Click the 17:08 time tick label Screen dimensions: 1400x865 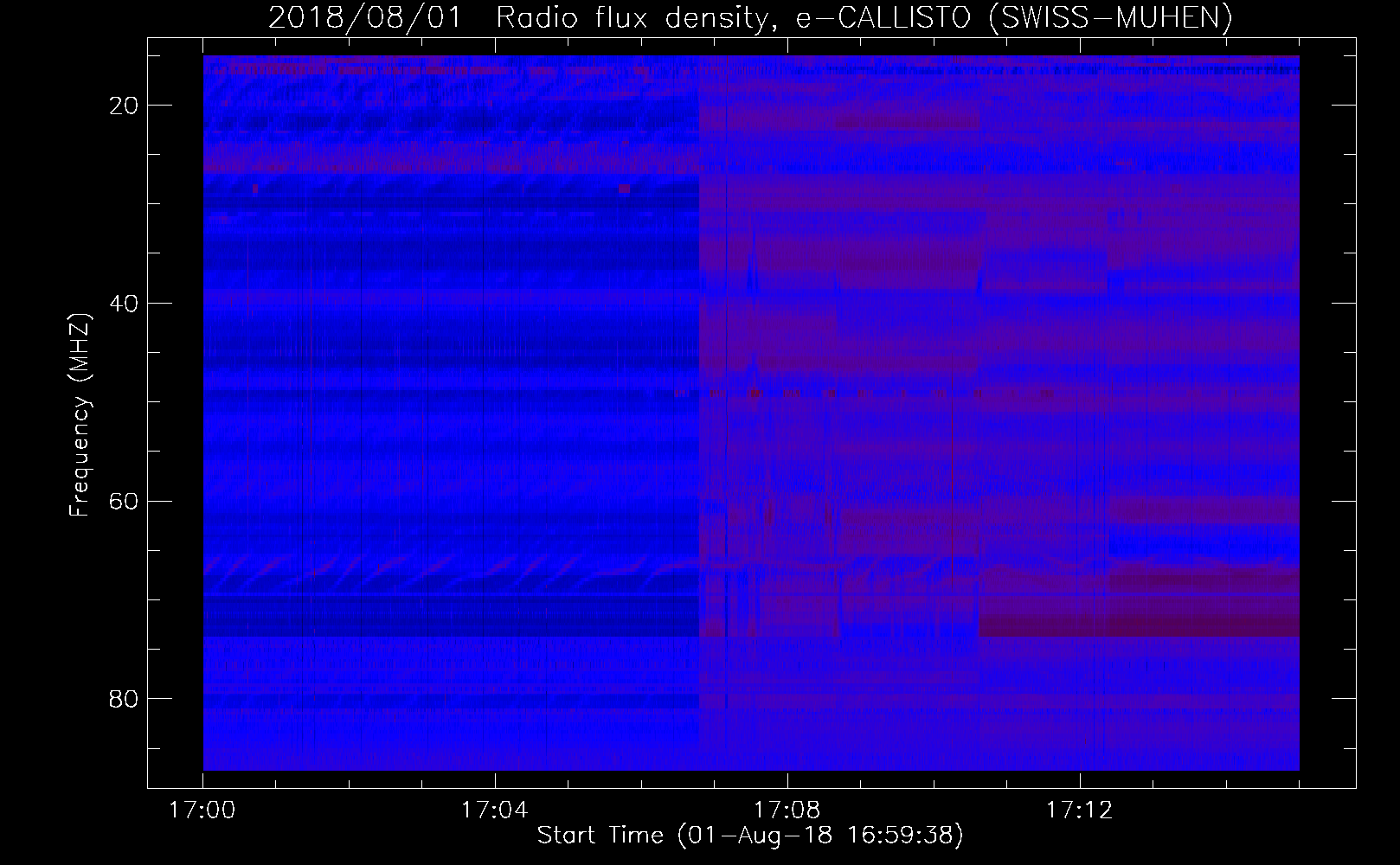[787, 811]
